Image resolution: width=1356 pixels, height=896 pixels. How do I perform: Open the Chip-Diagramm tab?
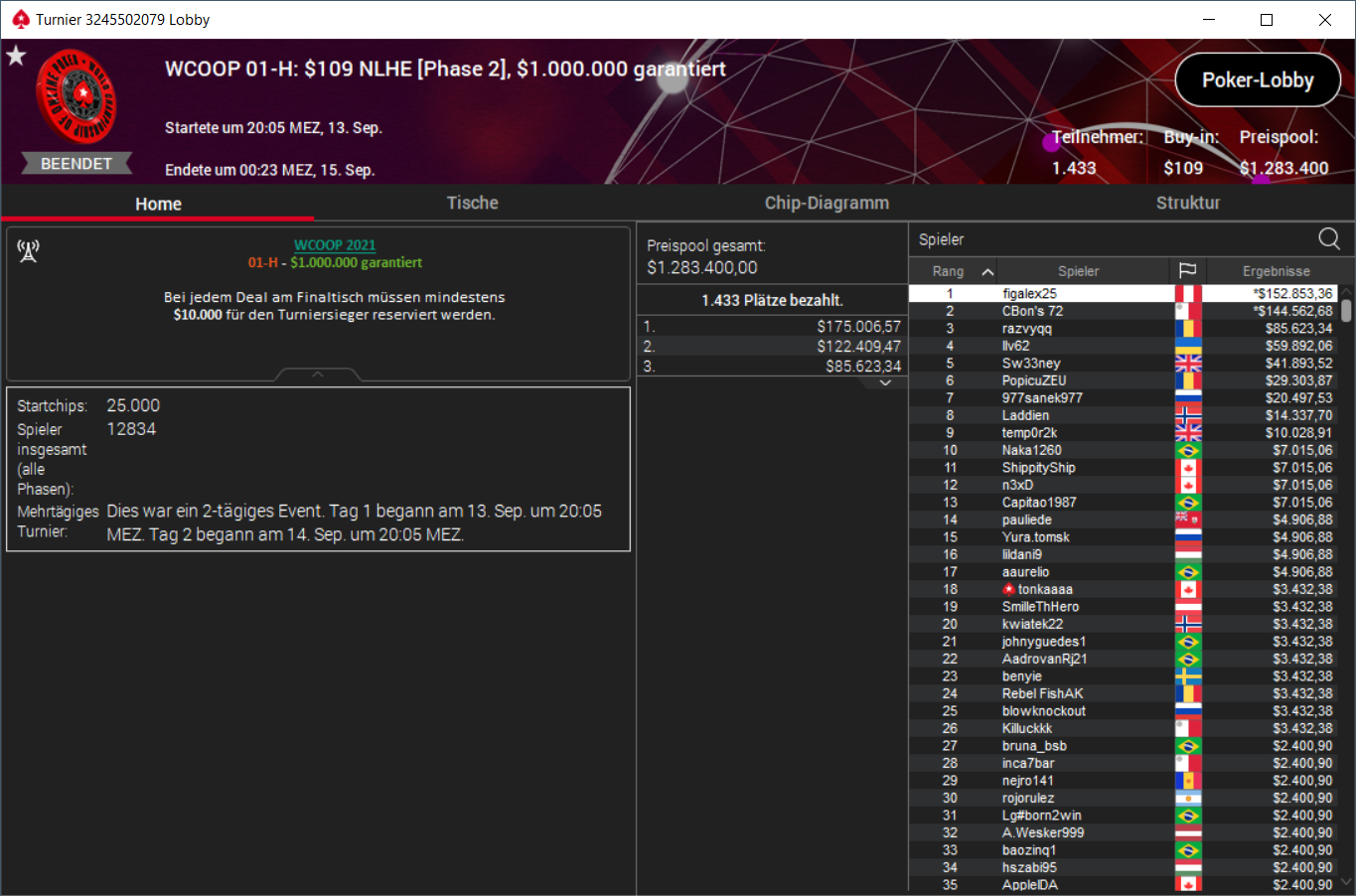827,203
